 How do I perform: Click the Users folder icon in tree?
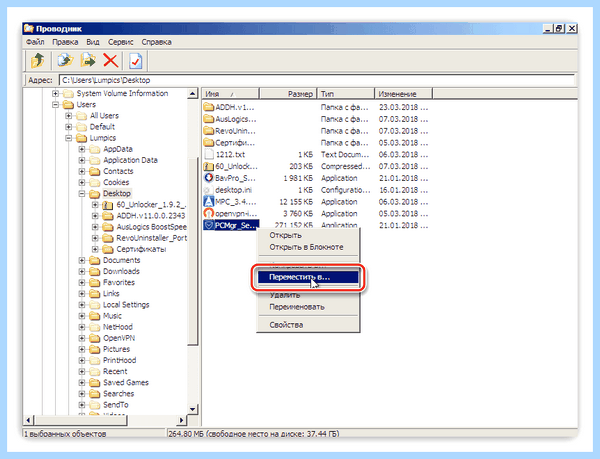68,104
